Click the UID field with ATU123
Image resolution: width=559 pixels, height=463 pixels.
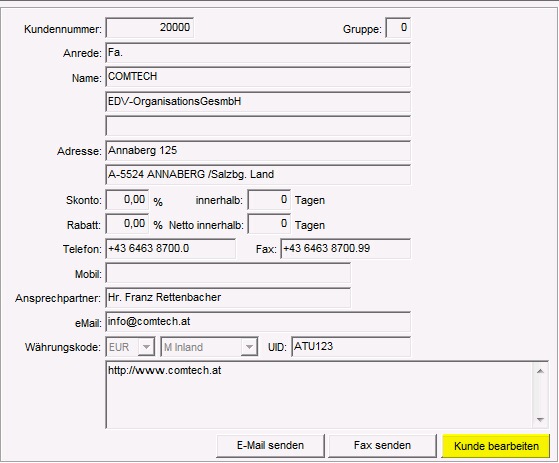coord(351,346)
